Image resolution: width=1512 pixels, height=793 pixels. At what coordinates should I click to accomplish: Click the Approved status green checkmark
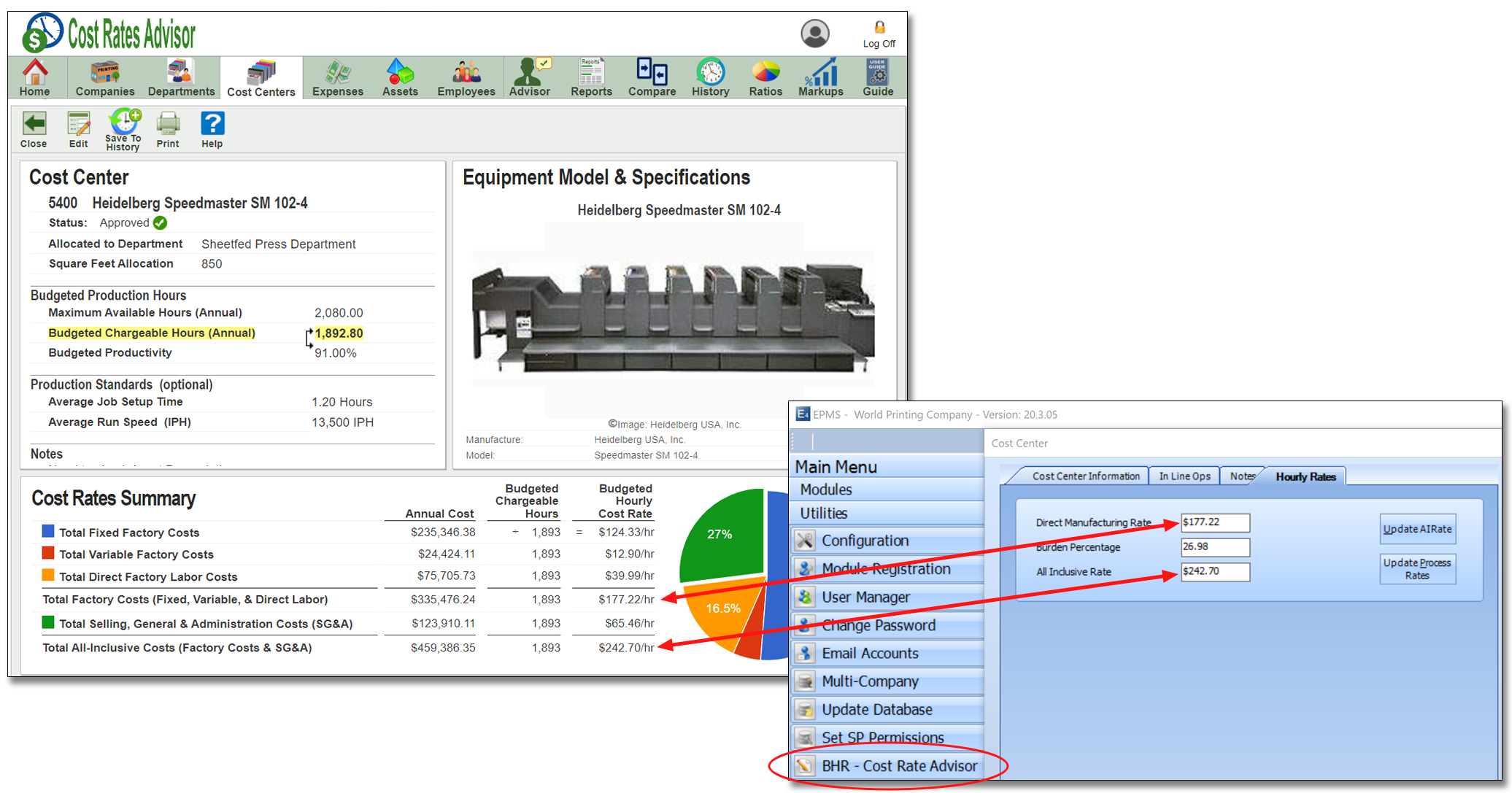click(161, 223)
